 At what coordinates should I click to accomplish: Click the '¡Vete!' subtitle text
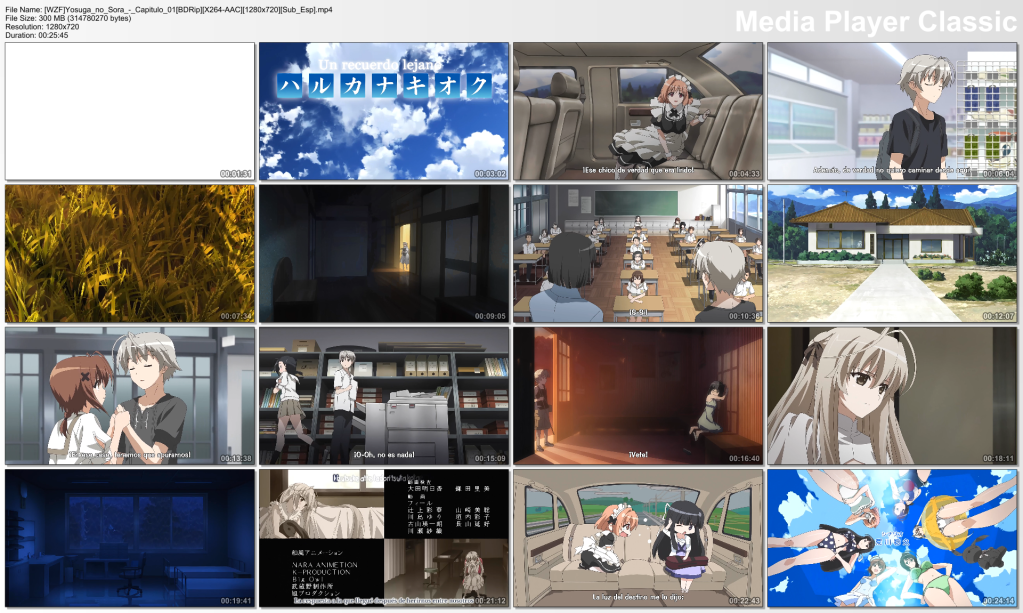638,455
